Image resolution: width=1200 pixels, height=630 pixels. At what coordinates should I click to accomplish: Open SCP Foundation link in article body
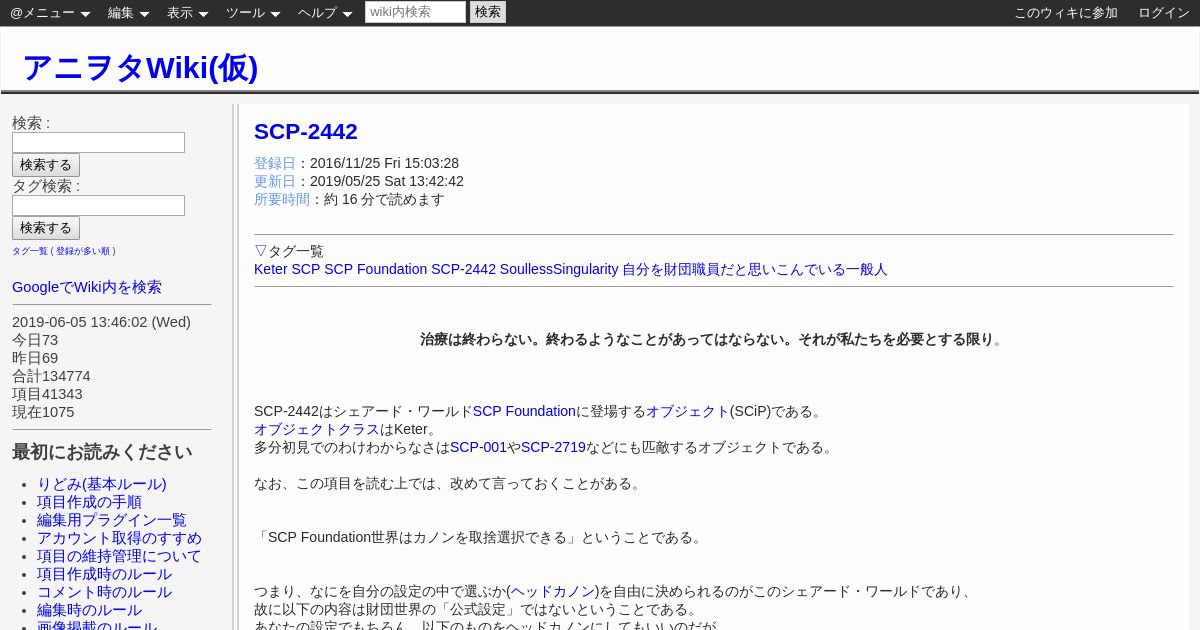tap(524, 411)
